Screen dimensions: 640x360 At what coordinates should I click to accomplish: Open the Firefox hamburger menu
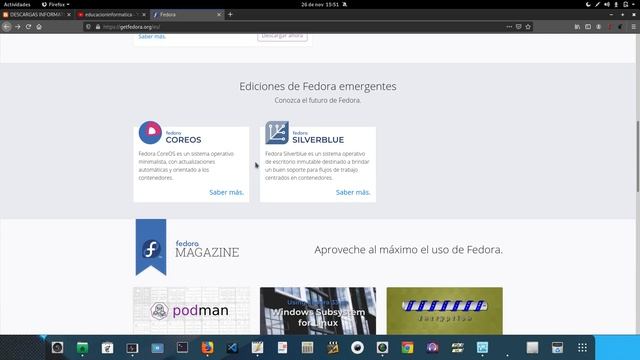[633, 27]
